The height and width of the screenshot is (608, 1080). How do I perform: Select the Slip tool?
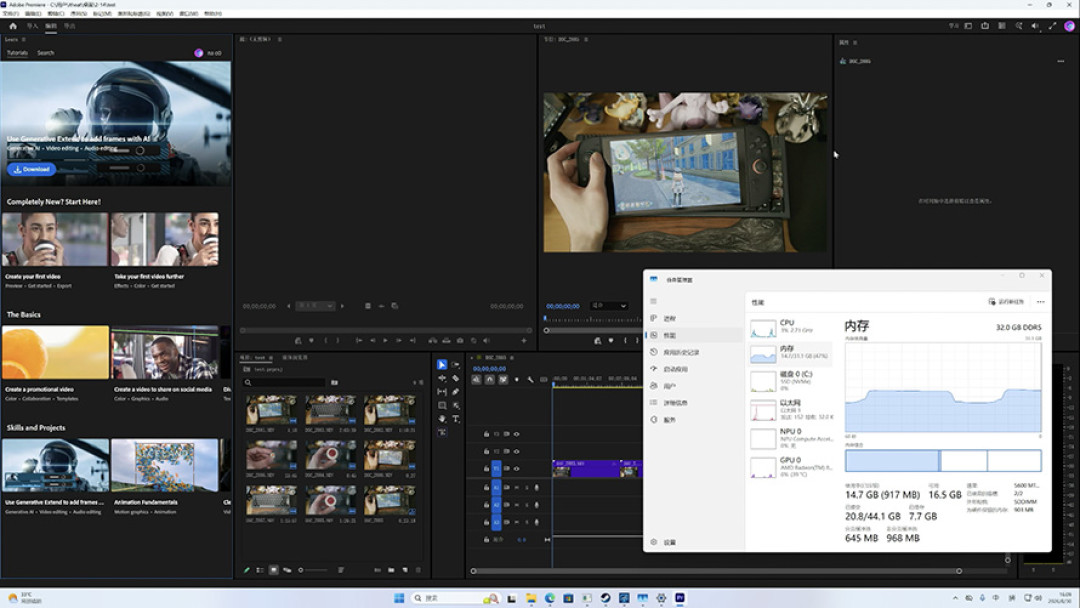click(x=442, y=392)
